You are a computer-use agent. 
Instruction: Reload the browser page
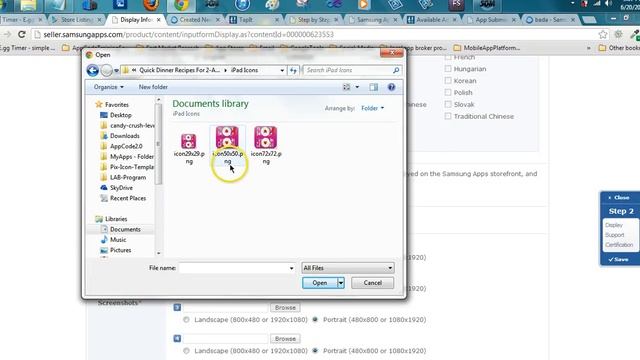[22, 35]
